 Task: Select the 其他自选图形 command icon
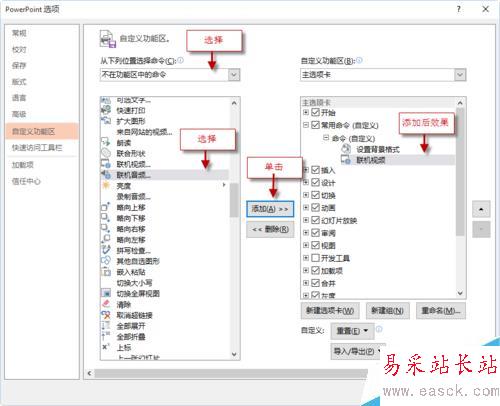106,261
